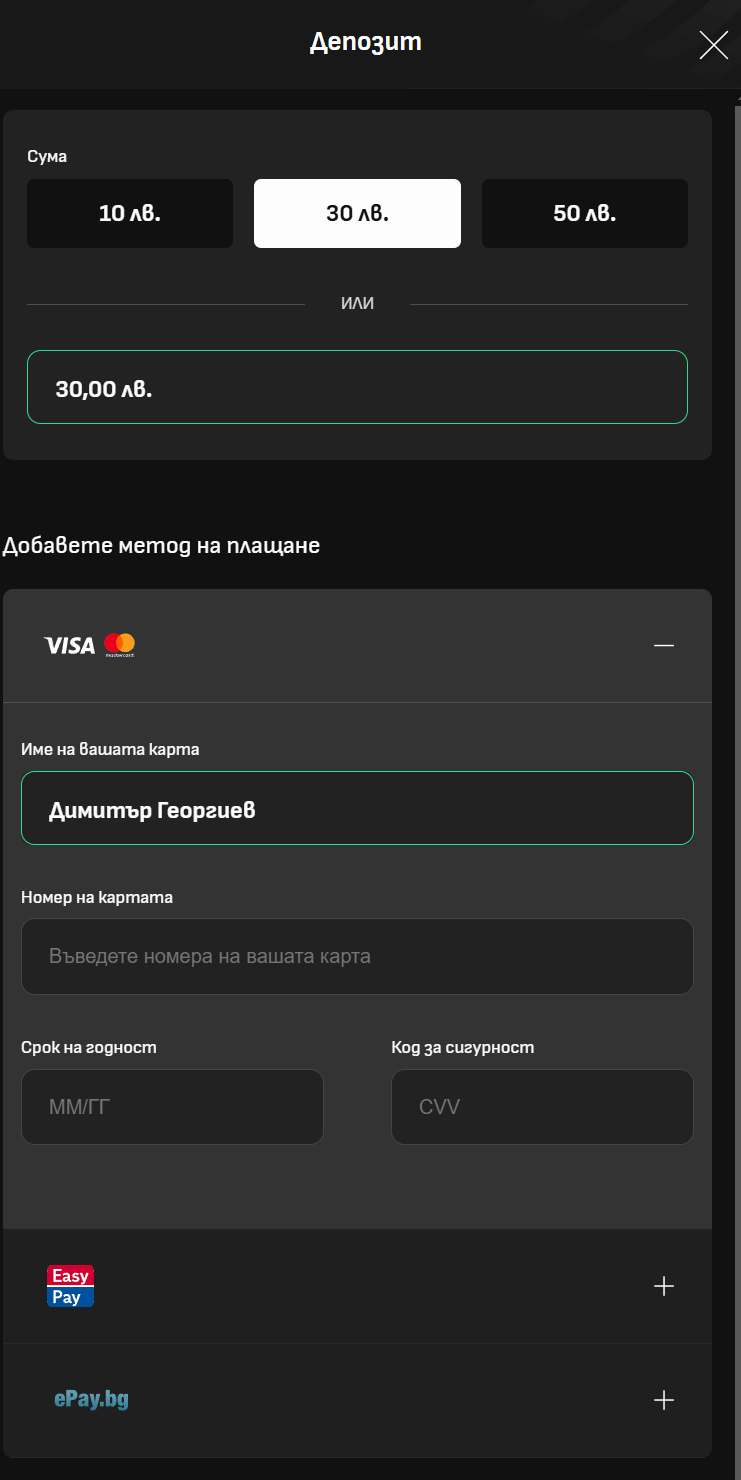Expand the Easy Pay payment method
741x1480 pixels.
pos(663,1286)
